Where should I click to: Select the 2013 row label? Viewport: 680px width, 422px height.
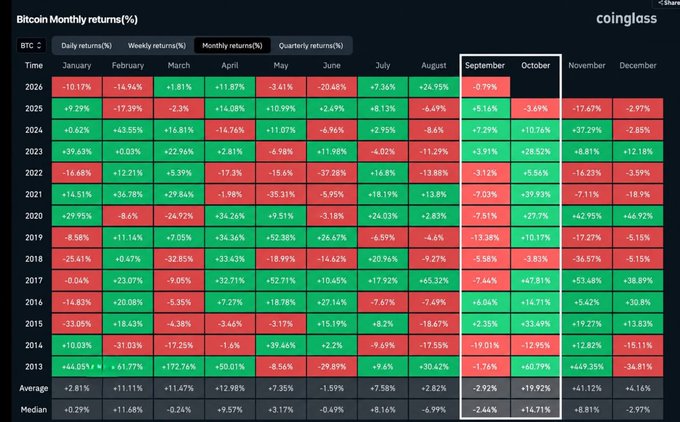(x=34, y=366)
